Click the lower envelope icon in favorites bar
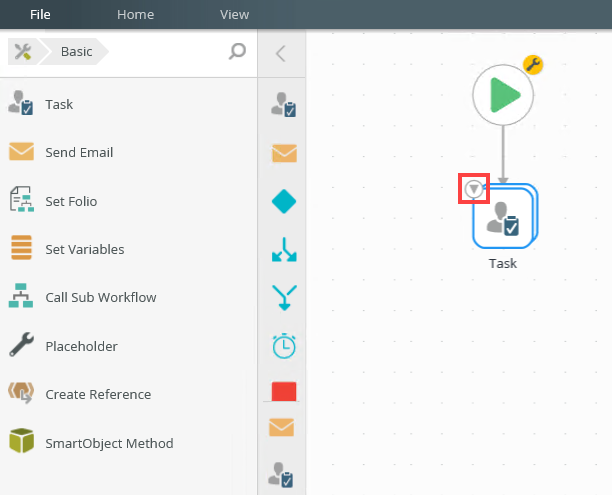 [281, 427]
